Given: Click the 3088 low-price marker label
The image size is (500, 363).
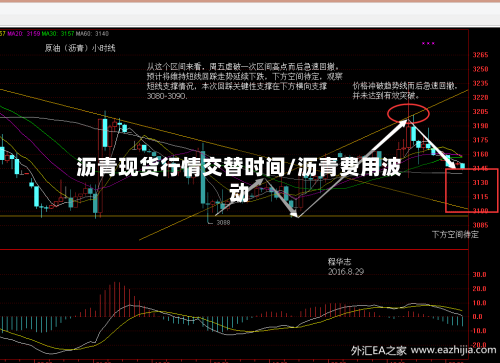Looking at the screenshot, I should click(x=223, y=222).
